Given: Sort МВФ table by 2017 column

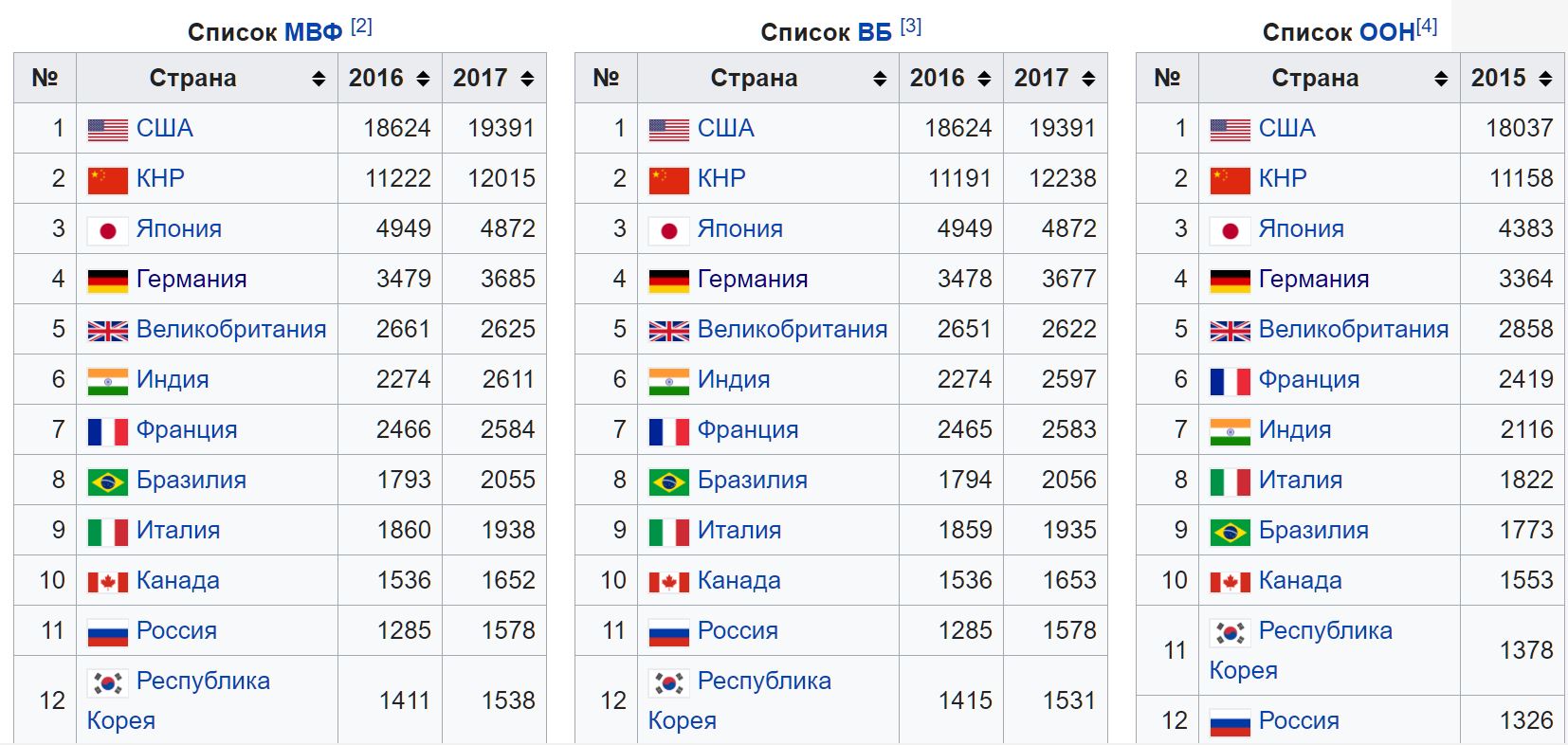Looking at the screenshot, I should coord(527,80).
